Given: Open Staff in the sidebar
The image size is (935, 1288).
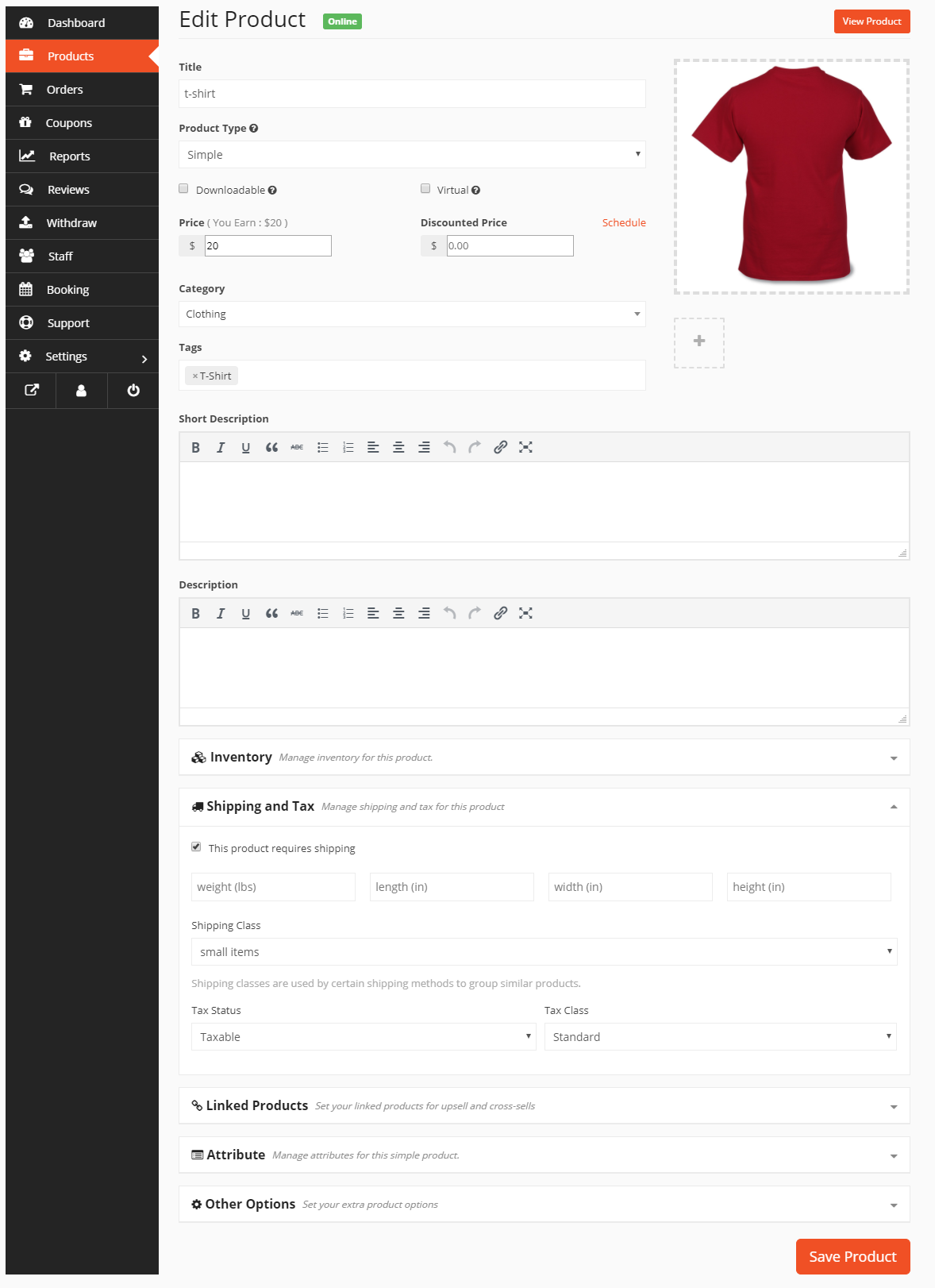Looking at the screenshot, I should click(83, 256).
